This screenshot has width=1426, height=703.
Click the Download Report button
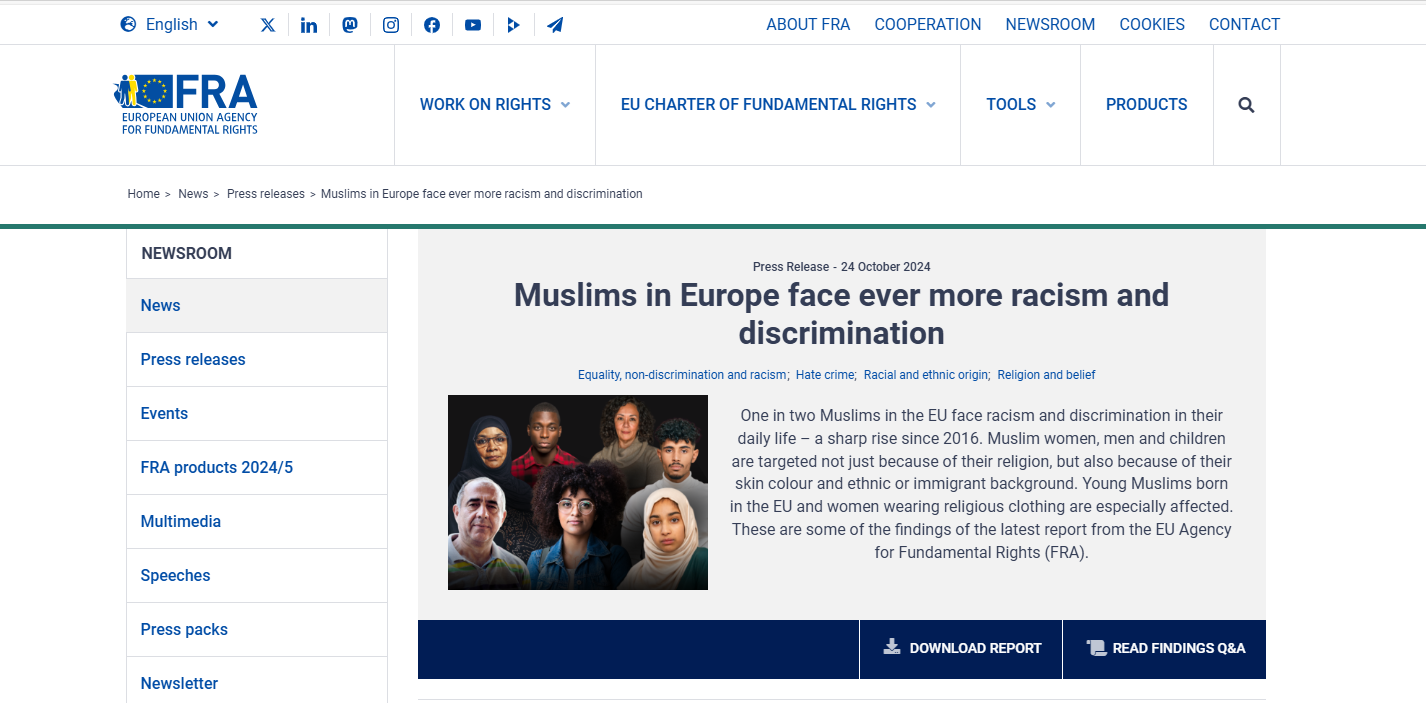pos(962,649)
